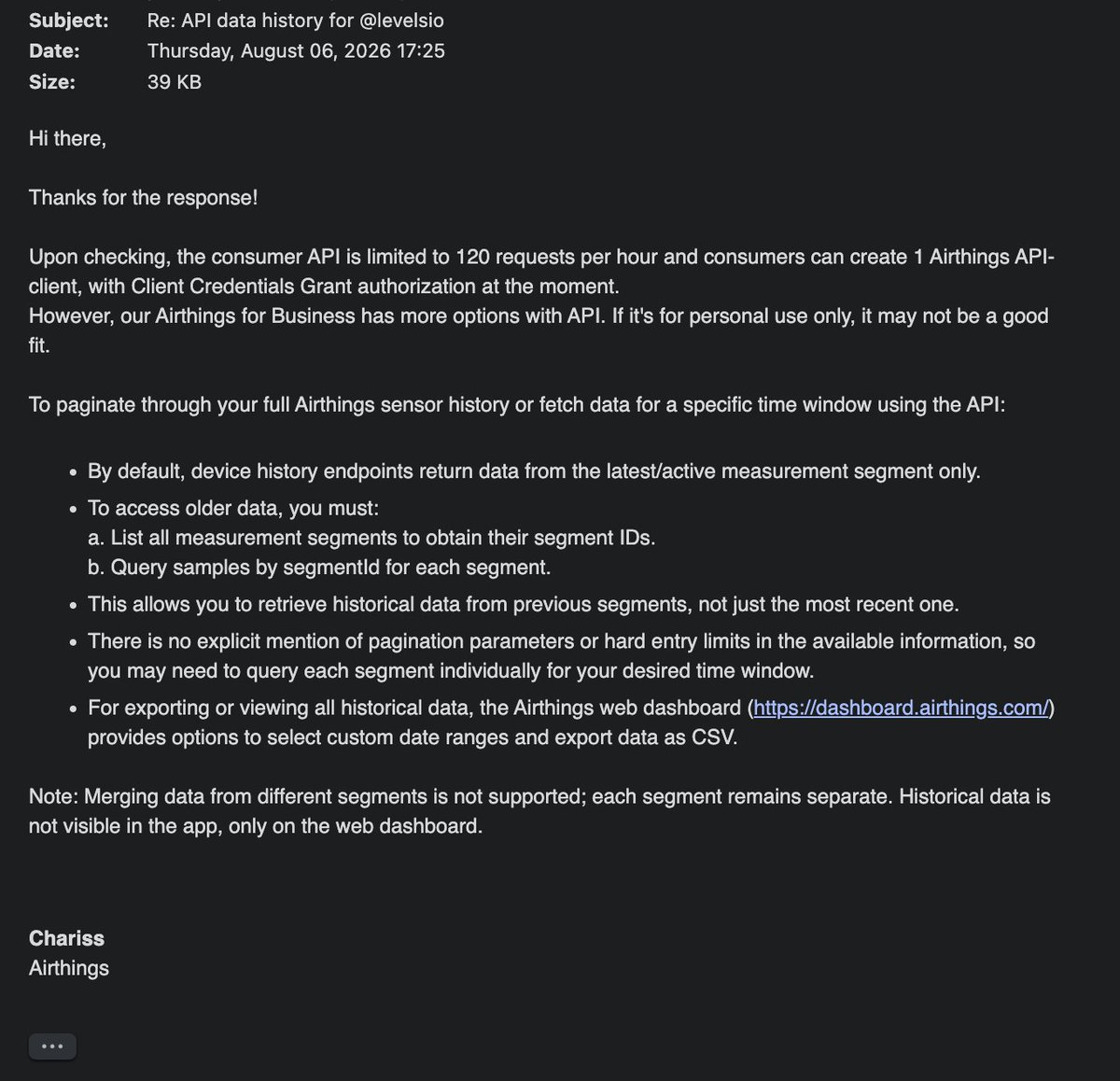Image resolution: width=1120 pixels, height=1081 pixels.
Task: Click the 39 KB size value
Action: click(175, 81)
